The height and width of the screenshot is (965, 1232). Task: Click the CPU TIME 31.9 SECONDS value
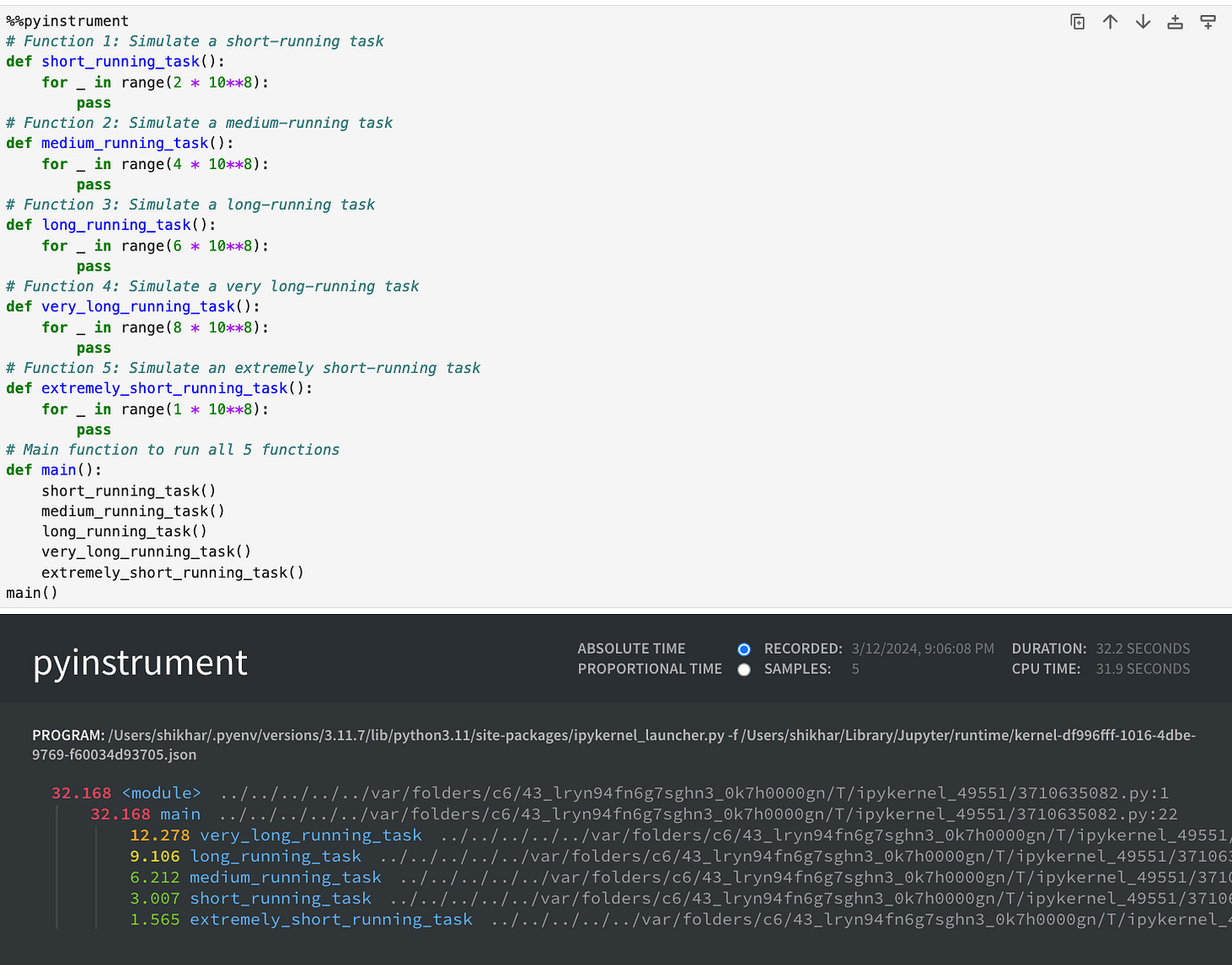pos(1143,669)
